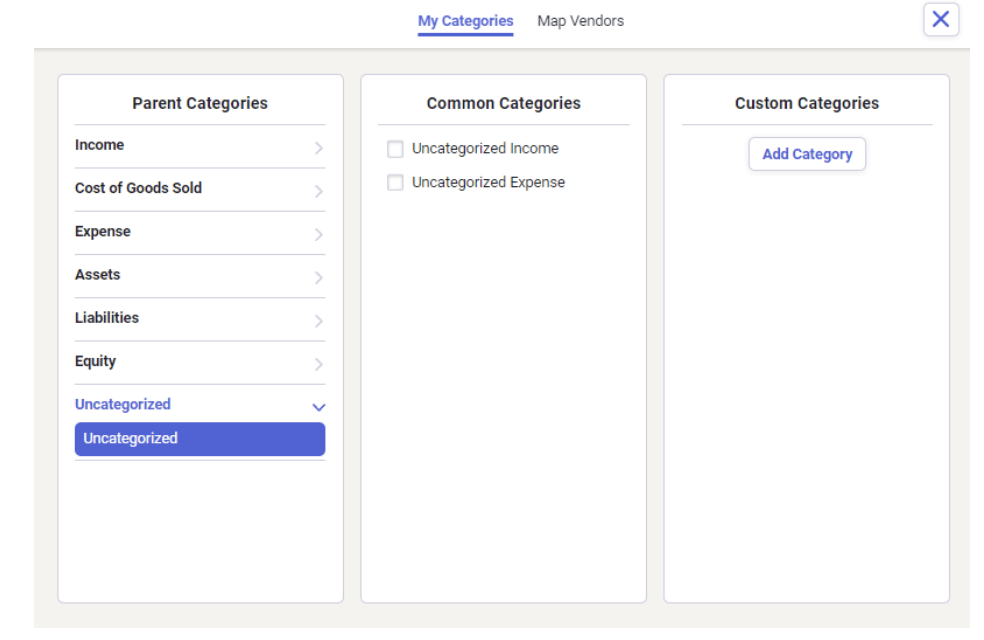This screenshot has height=640, width=984.
Task: Expand the Equity parent category
Action: click(200, 362)
